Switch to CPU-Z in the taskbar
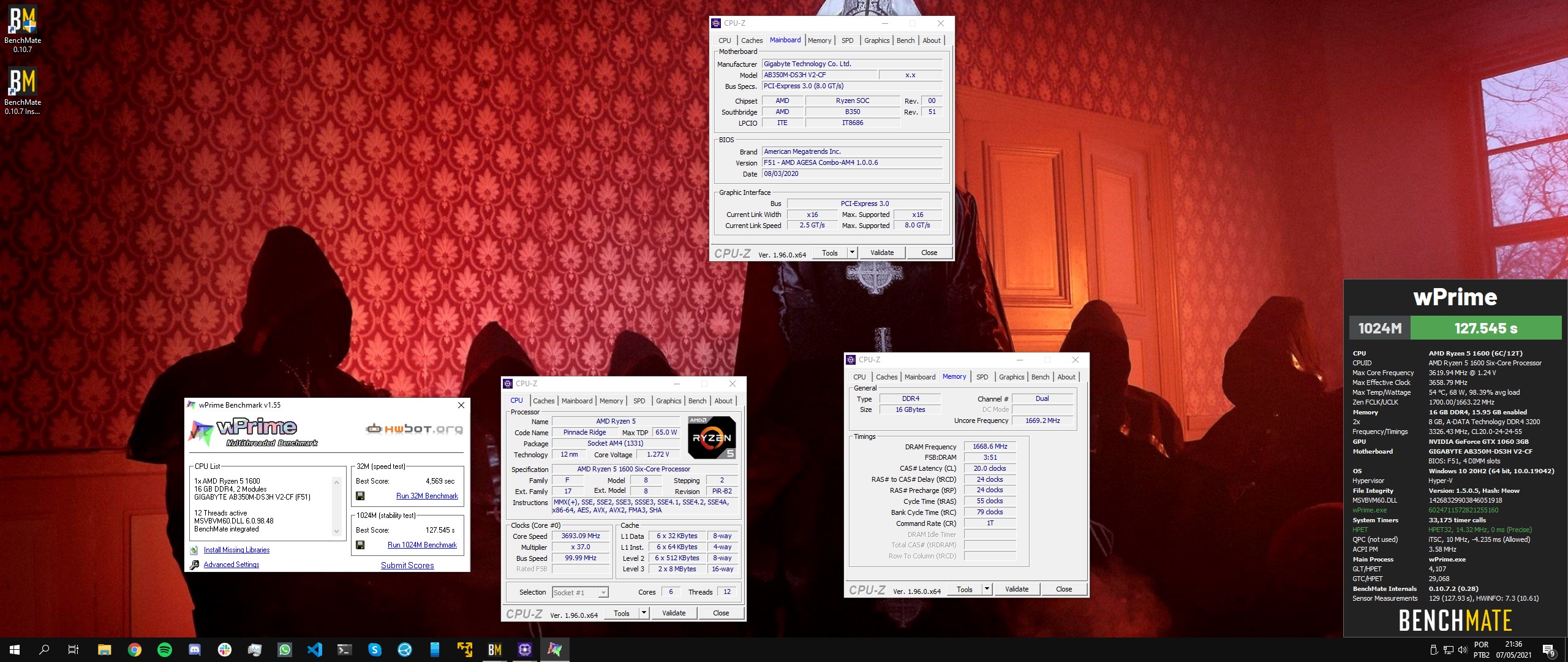1568x662 pixels. (525, 650)
